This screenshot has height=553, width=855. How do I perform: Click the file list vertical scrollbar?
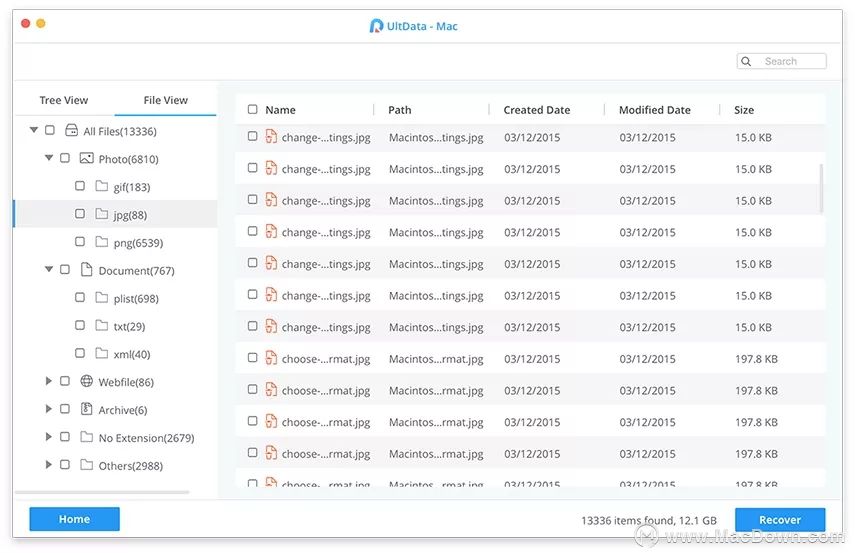click(x=821, y=188)
